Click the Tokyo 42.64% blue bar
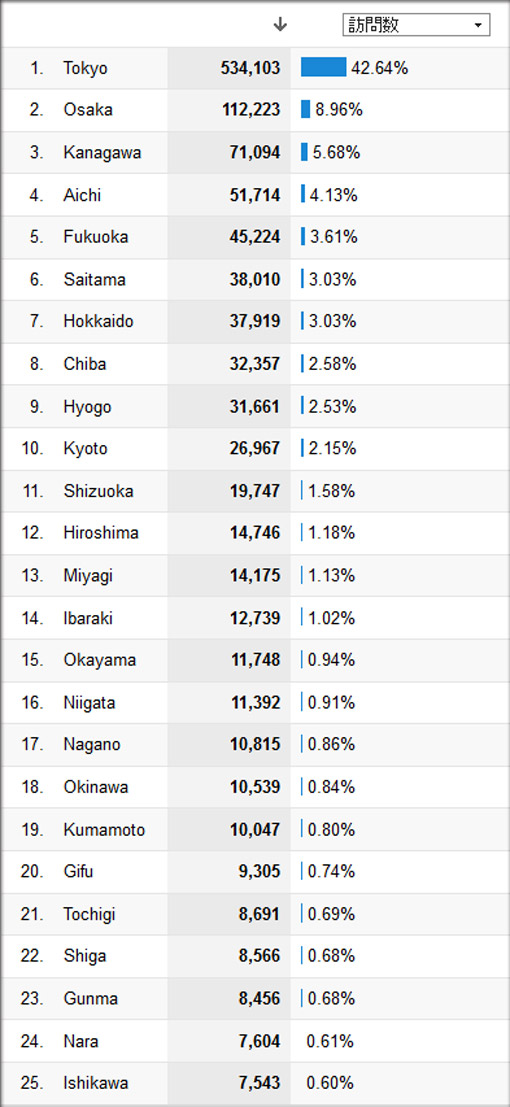Image resolution: width=510 pixels, height=1107 pixels. (324, 67)
